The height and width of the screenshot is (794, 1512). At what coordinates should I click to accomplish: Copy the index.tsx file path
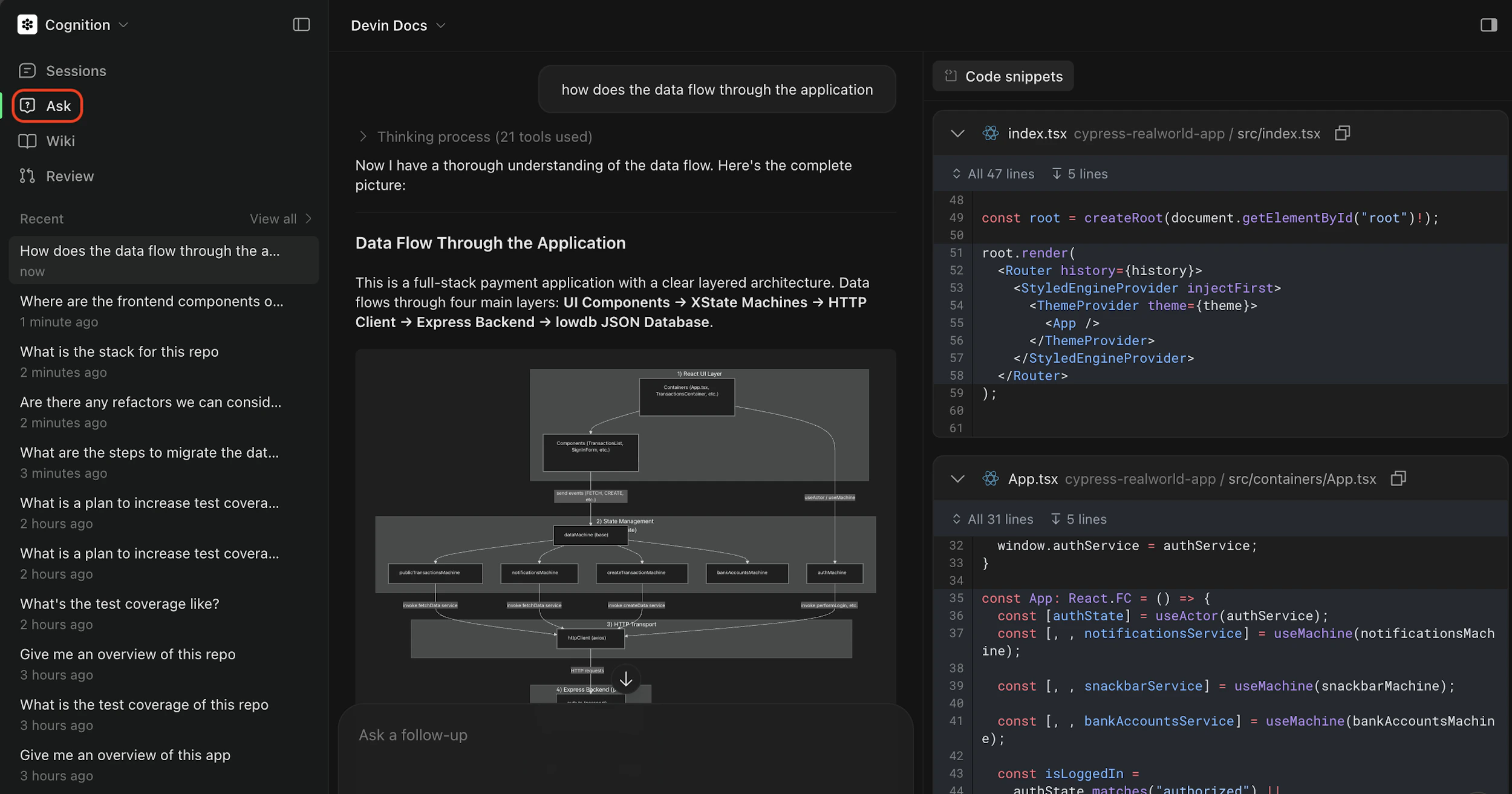(x=1342, y=133)
